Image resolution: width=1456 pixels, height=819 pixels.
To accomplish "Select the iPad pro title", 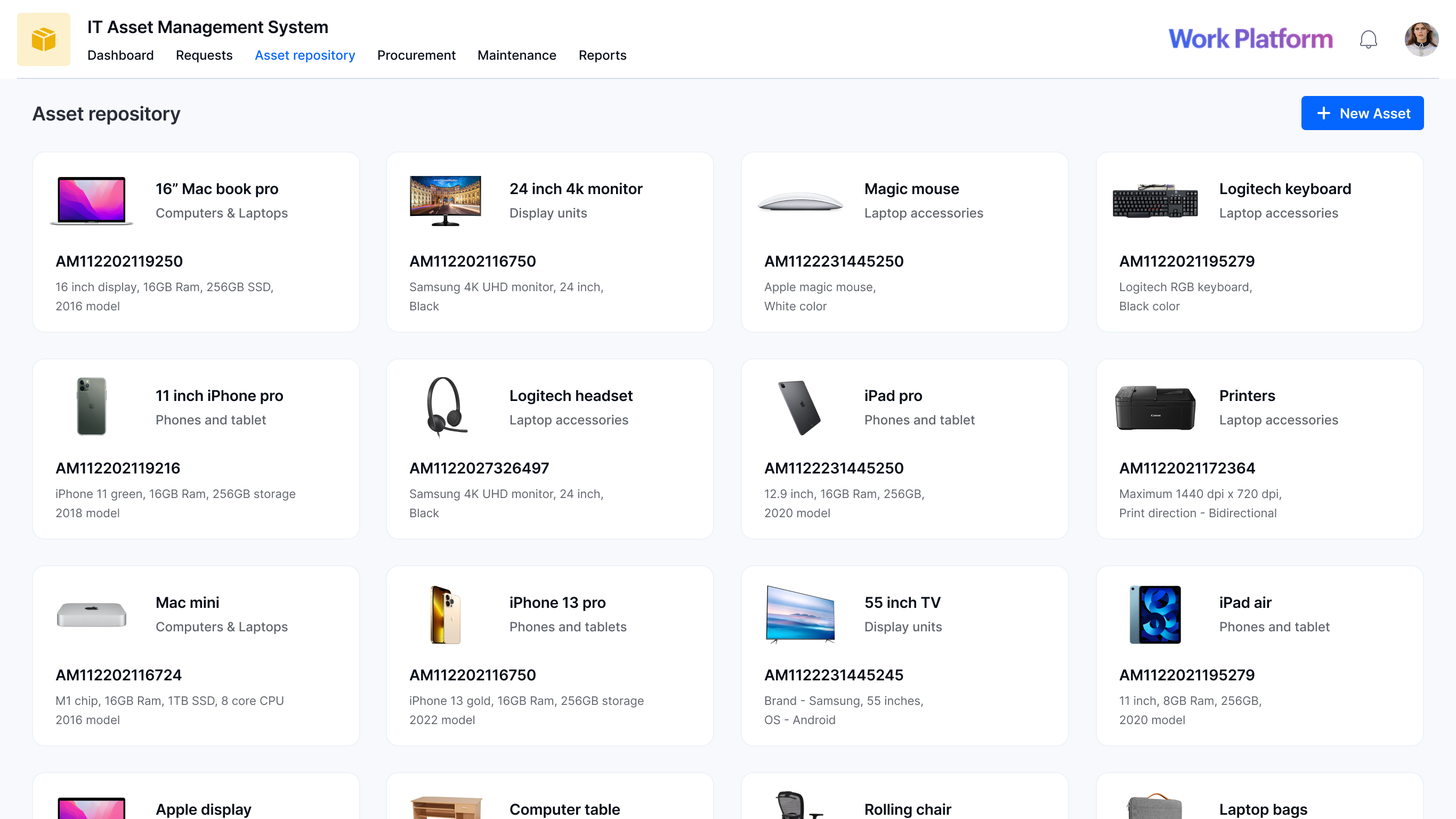I will click(893, 396).
